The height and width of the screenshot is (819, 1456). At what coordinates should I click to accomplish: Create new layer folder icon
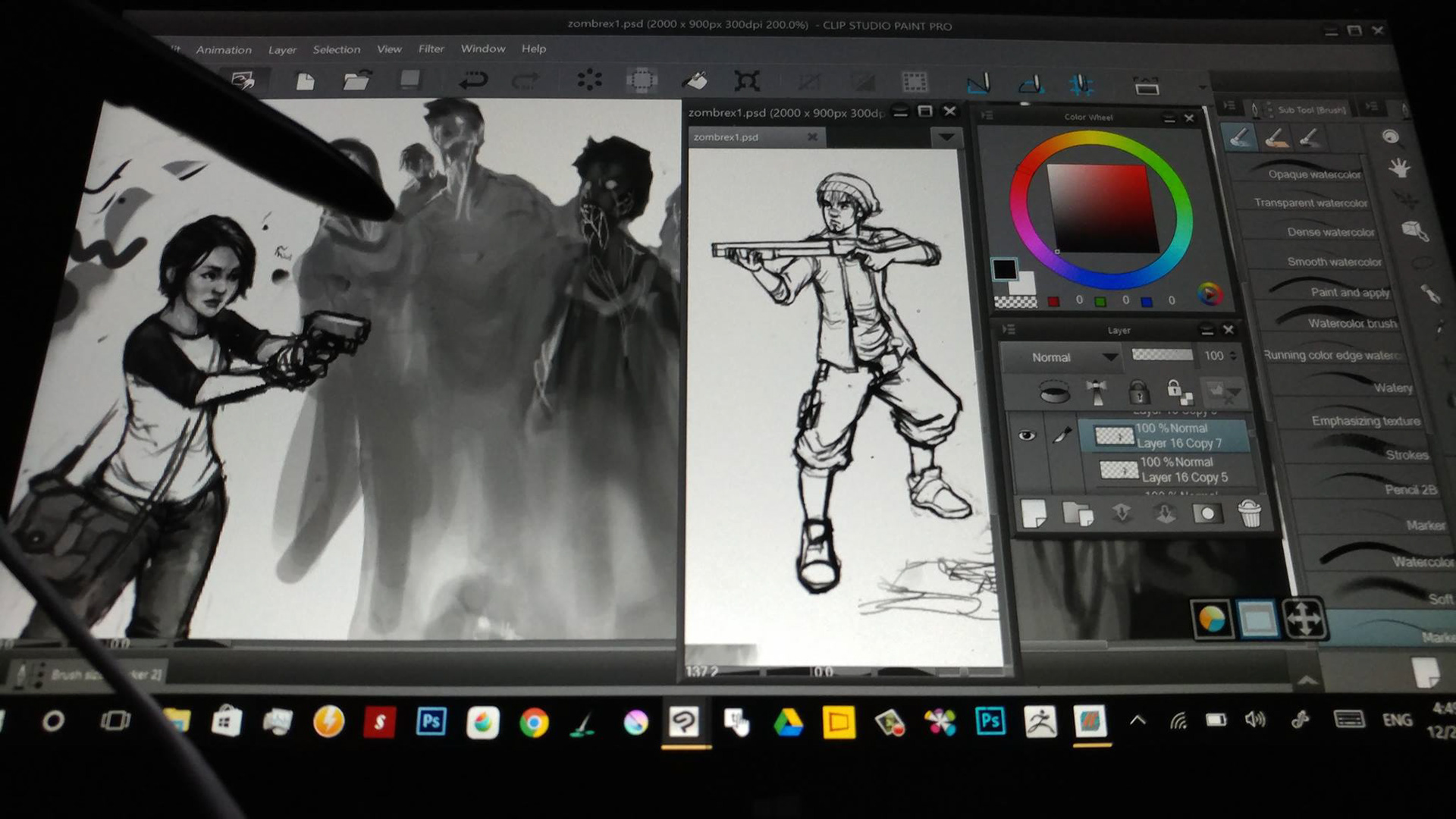pyautogui.click(x=1077, y=514)
